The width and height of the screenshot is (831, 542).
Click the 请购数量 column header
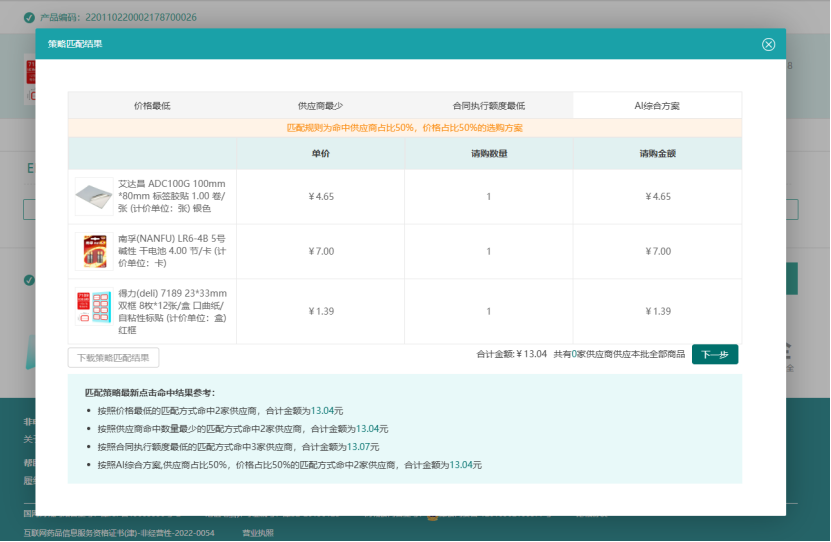488,153
